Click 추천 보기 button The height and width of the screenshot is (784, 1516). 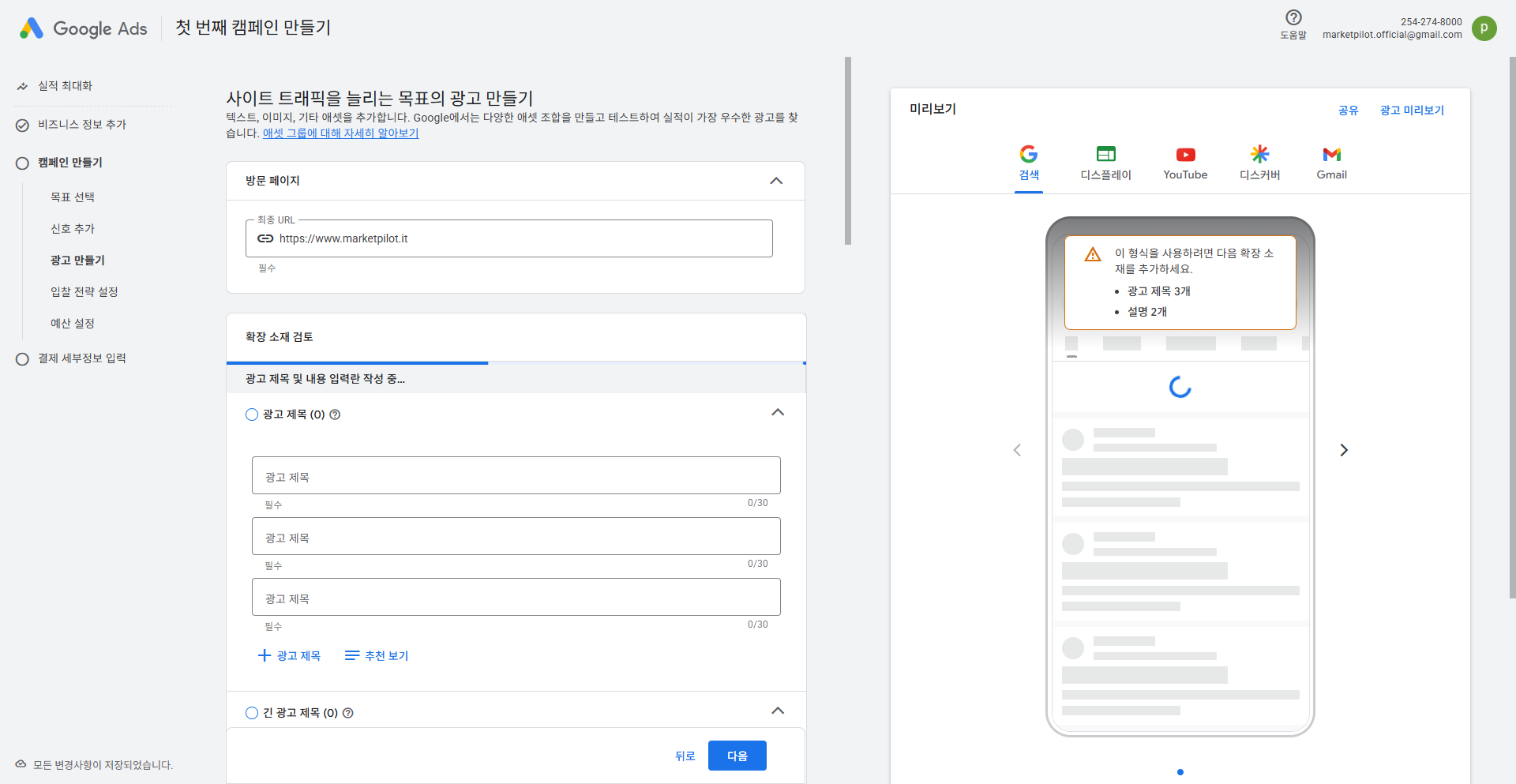377,655
